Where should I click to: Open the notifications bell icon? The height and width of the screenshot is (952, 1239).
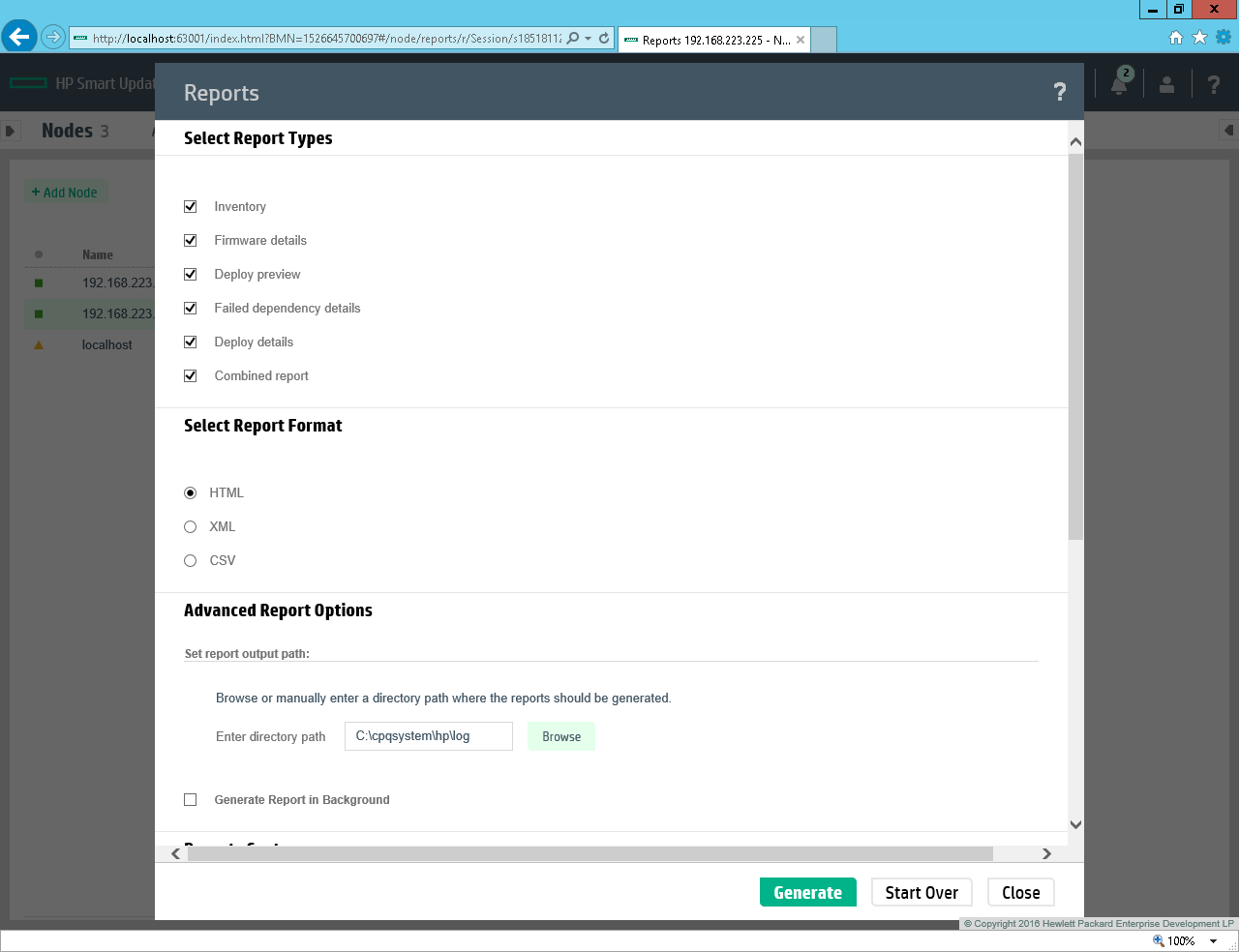coord(1119,84)
